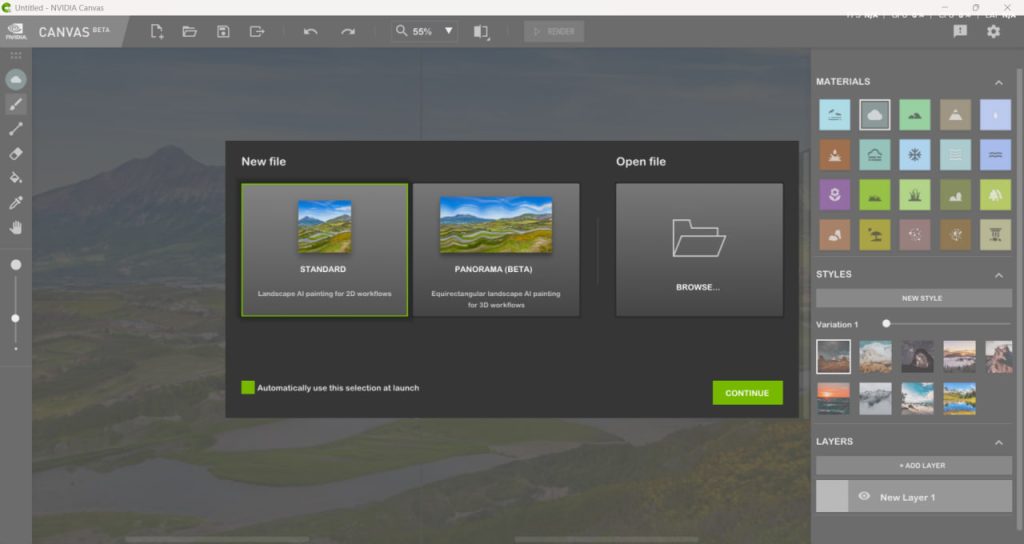Click the New Style button
This screenshot has width=1024, height=544.
tap(914, 298)
